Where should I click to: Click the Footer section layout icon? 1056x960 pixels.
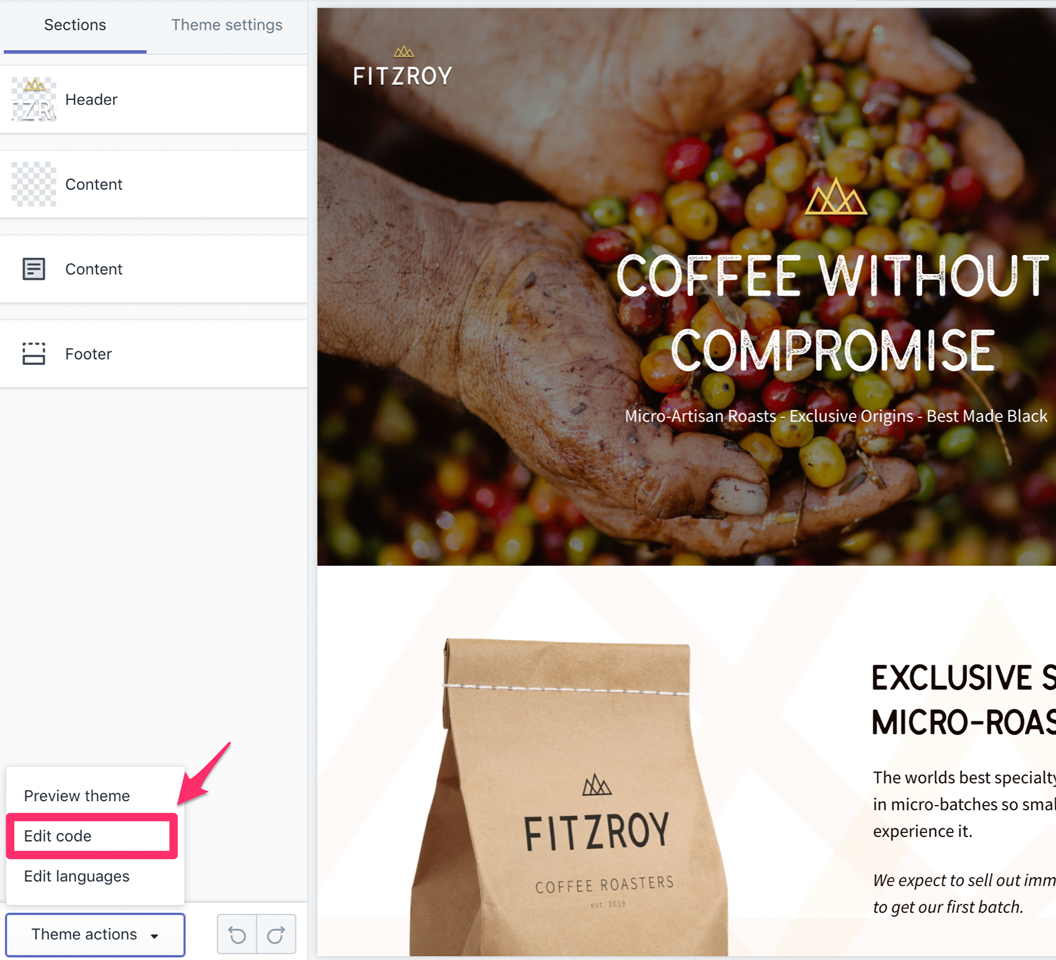coord(34,354)
